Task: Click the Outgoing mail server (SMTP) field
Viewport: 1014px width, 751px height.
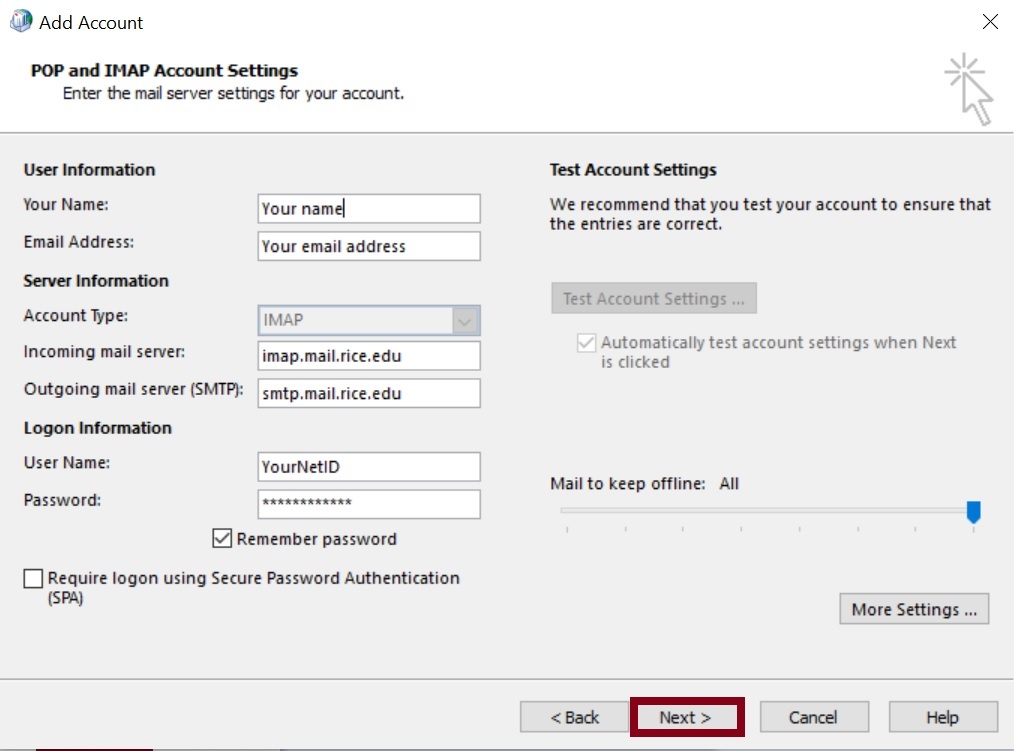Action: click(368, 393)
